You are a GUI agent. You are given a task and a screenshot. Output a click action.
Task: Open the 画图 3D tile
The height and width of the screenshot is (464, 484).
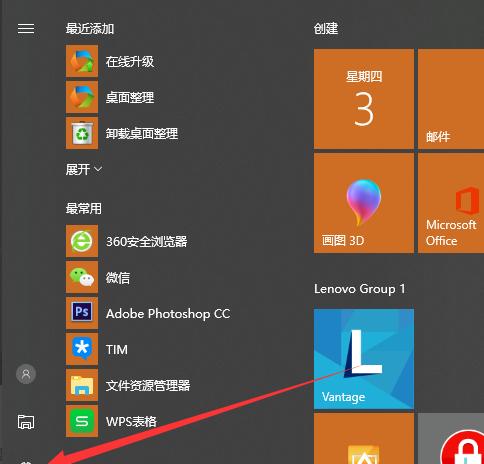point(364,203)
